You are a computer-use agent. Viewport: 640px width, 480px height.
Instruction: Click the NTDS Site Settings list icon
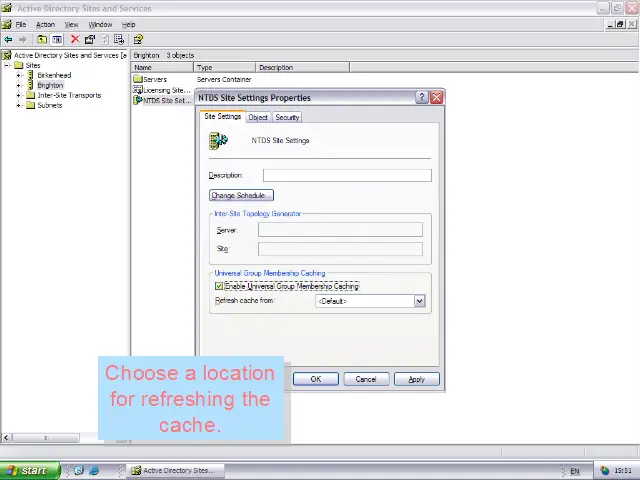138,100
